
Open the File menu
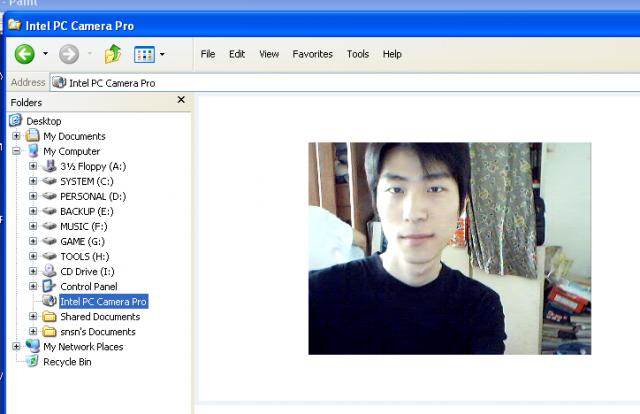(208, 54)
